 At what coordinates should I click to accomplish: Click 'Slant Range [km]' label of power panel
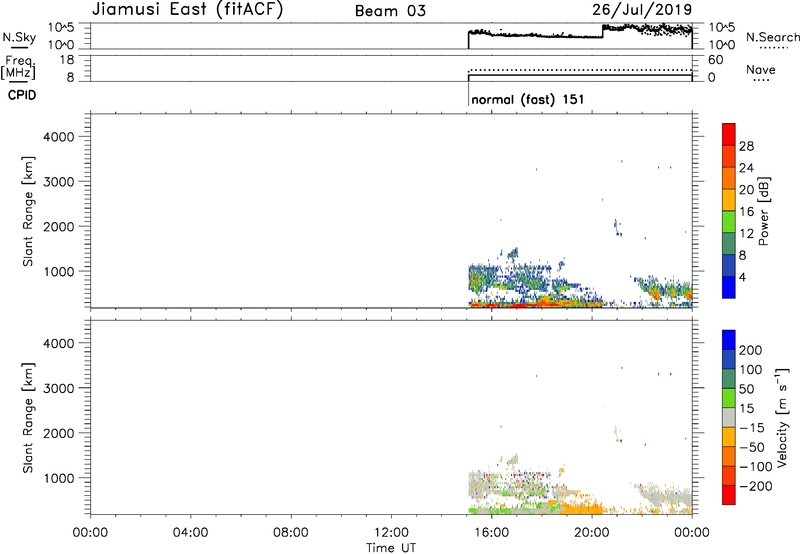click(28, 211)
